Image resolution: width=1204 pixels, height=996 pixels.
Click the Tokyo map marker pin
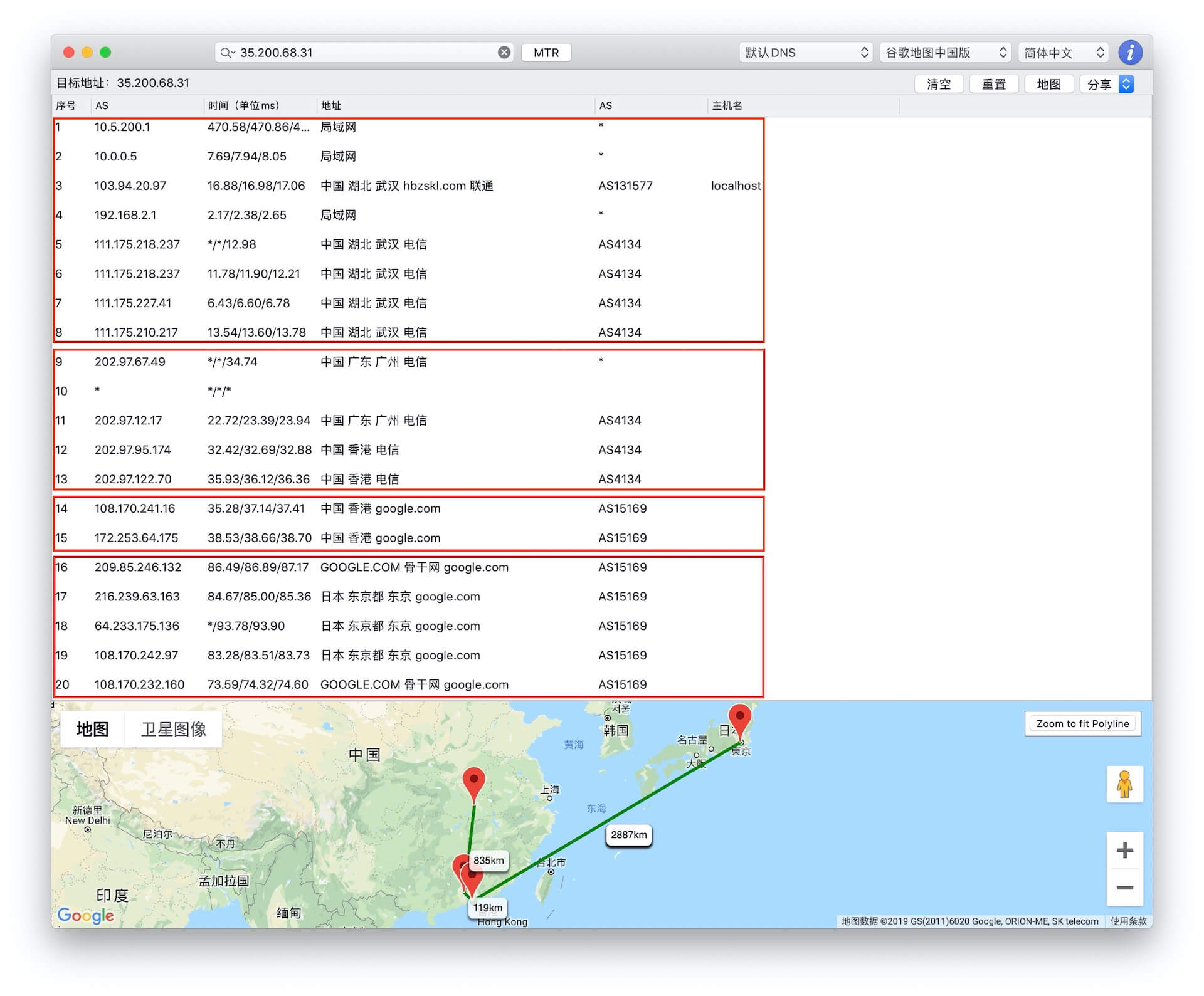[x=740, y=720]
